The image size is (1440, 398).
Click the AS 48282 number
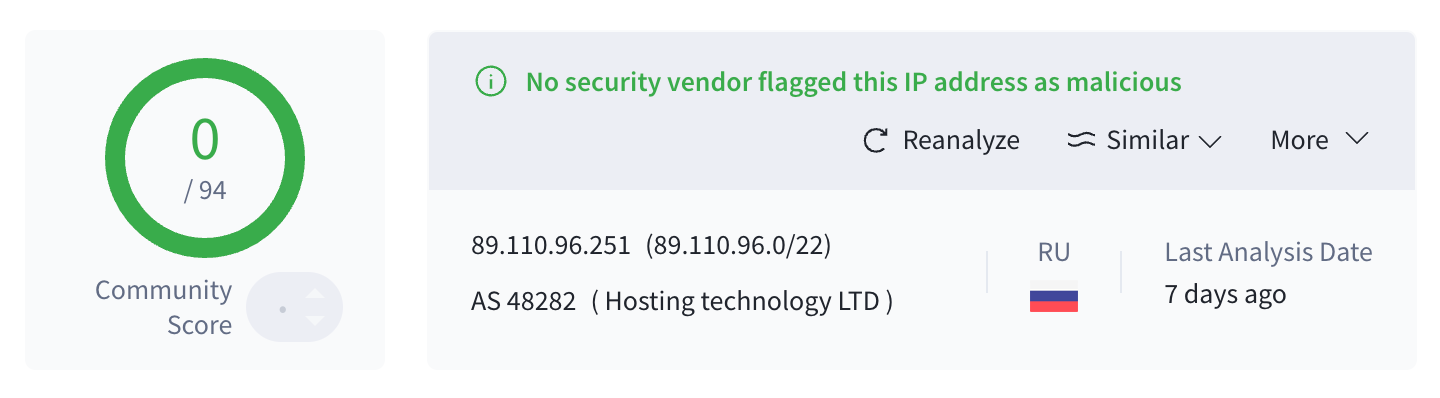coord(523,301)
